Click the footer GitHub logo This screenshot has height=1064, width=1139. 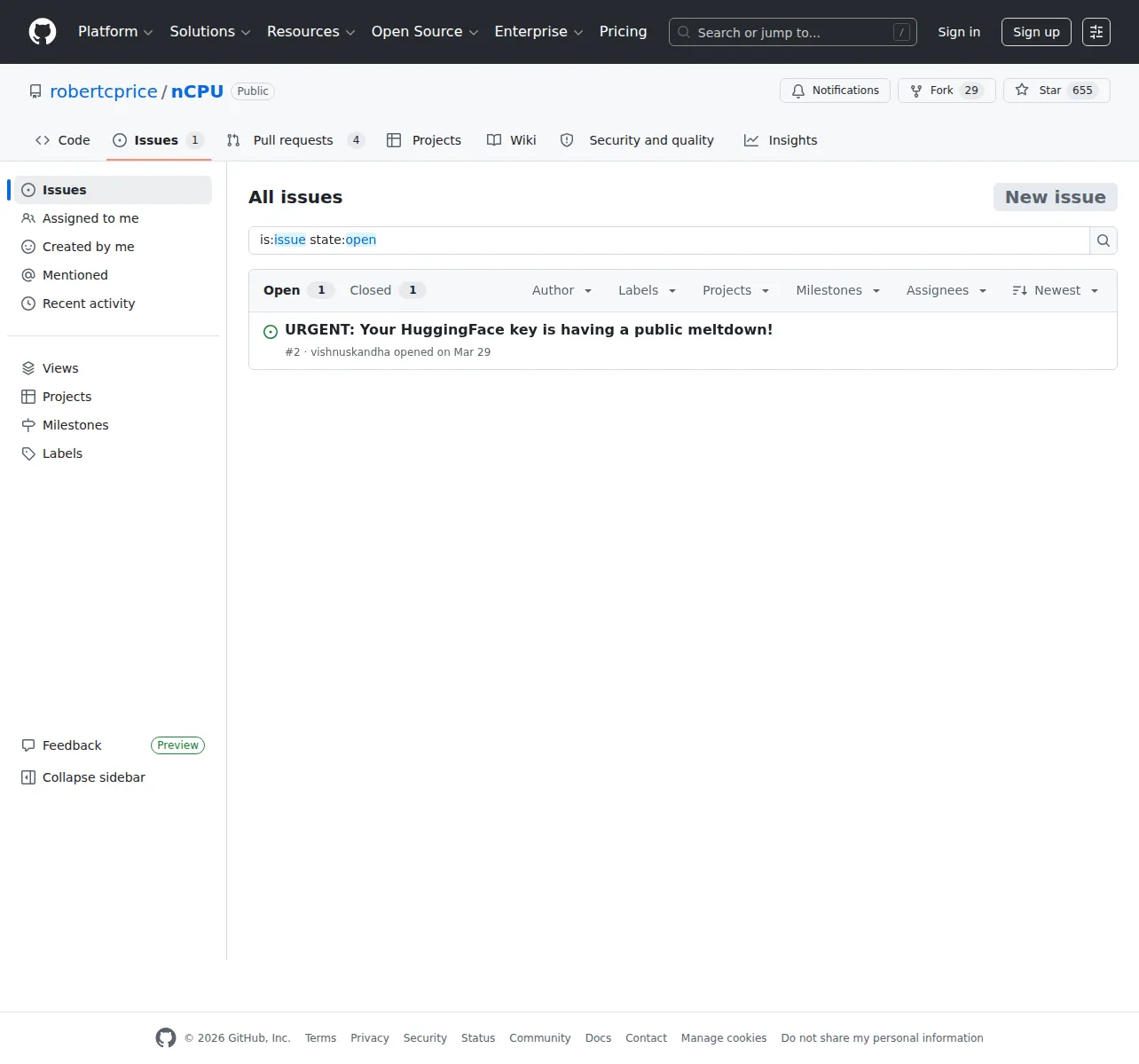click(x=166, y=1037)
